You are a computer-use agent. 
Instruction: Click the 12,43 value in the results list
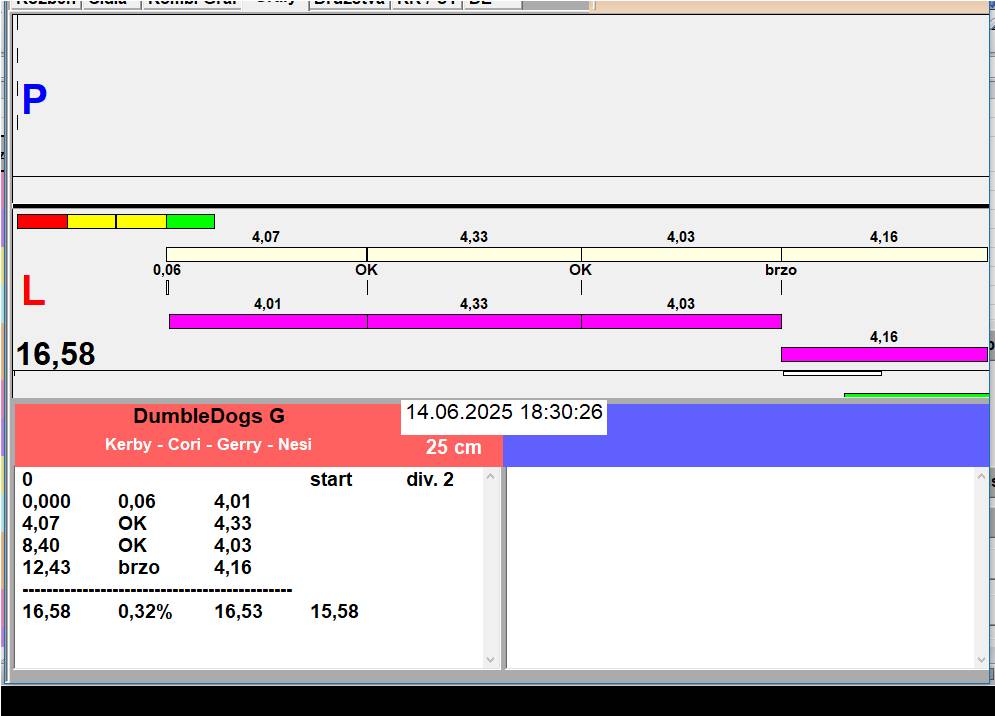pos(46,567)
